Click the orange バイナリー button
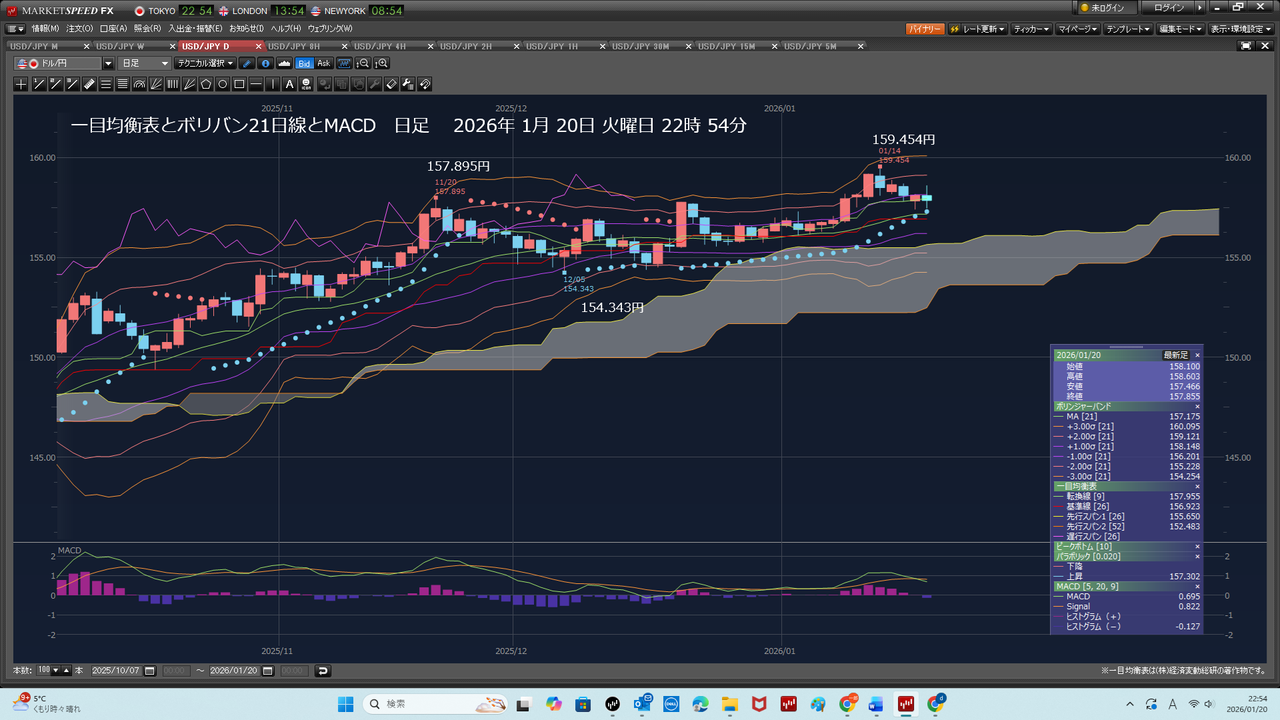Screen dimensions: 1280x720 coord(924,29)
